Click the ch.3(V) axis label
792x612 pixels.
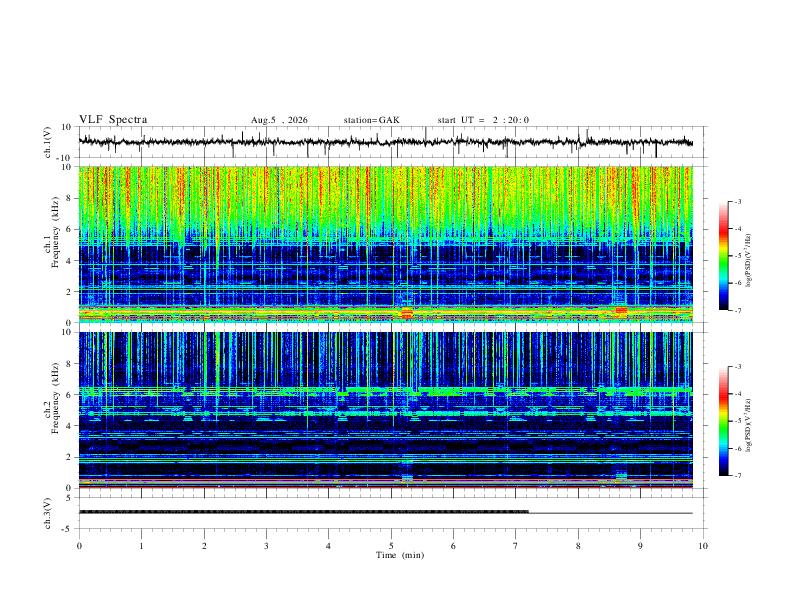48,513
